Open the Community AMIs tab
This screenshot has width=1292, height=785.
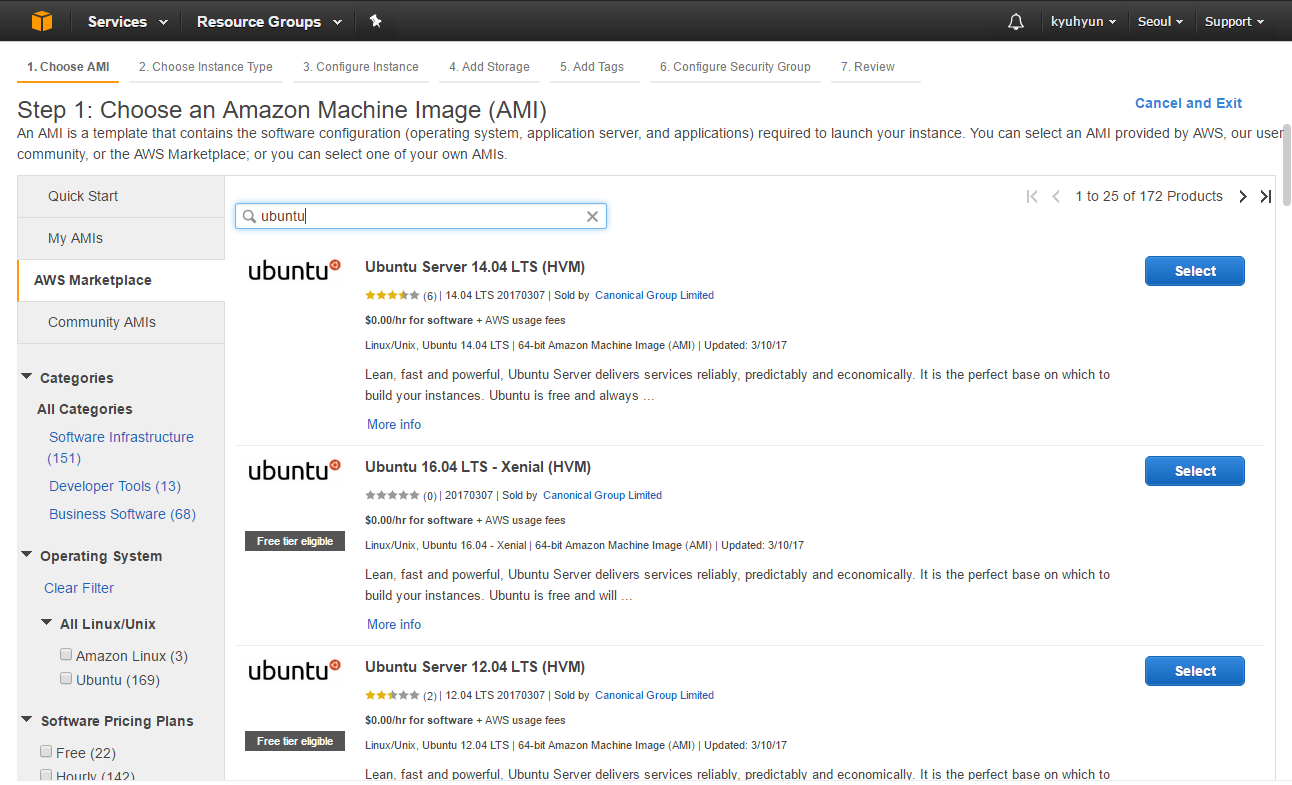(121, 322)
